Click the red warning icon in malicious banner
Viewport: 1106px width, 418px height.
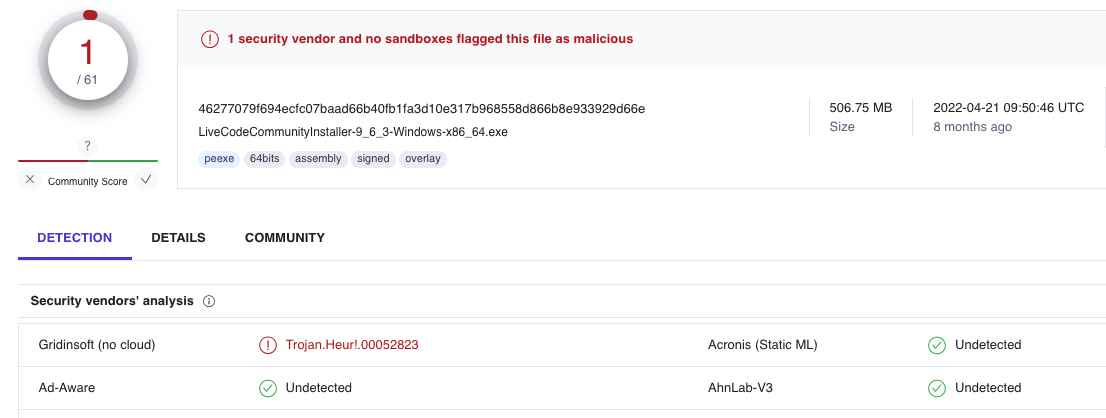[x=209, y=39]
